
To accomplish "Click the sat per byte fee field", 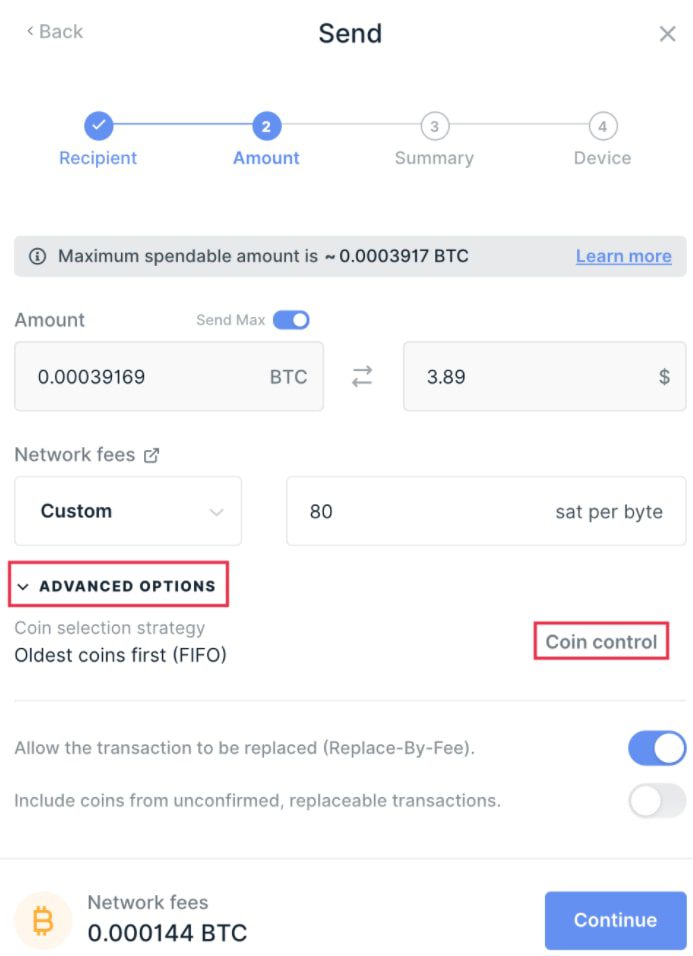I will (486, 511).
